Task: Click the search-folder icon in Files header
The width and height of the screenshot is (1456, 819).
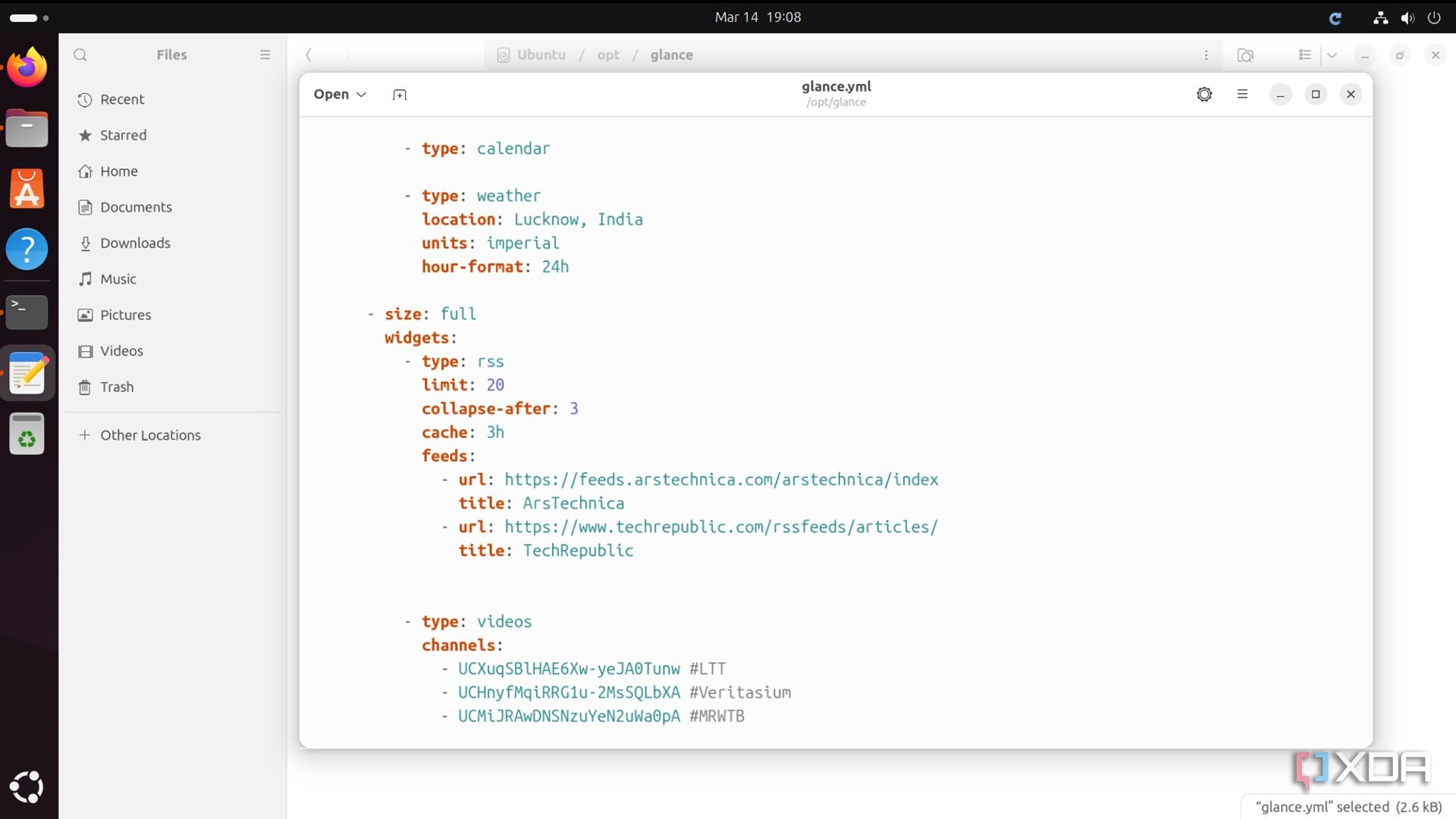Action: (x=1245, y=55)
